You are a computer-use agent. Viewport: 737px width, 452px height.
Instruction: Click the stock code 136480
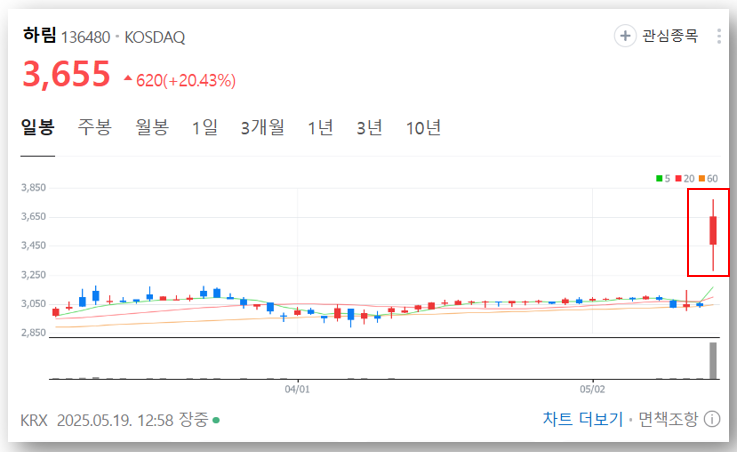tap(86, 37)
